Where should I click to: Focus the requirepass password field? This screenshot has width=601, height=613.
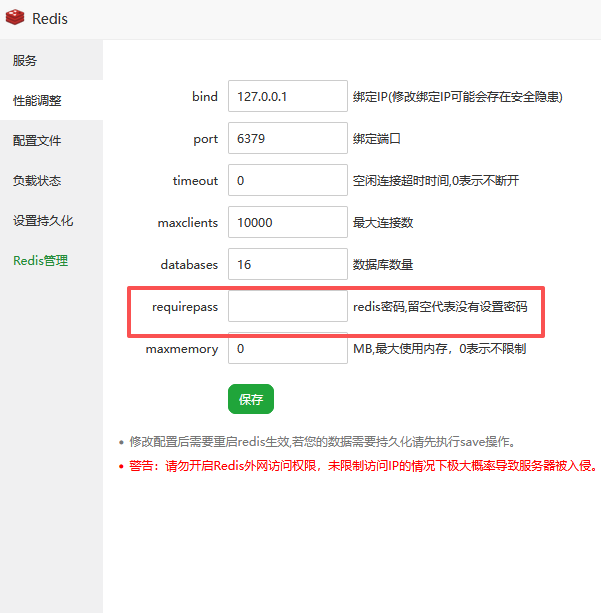(x=288, y=306)
